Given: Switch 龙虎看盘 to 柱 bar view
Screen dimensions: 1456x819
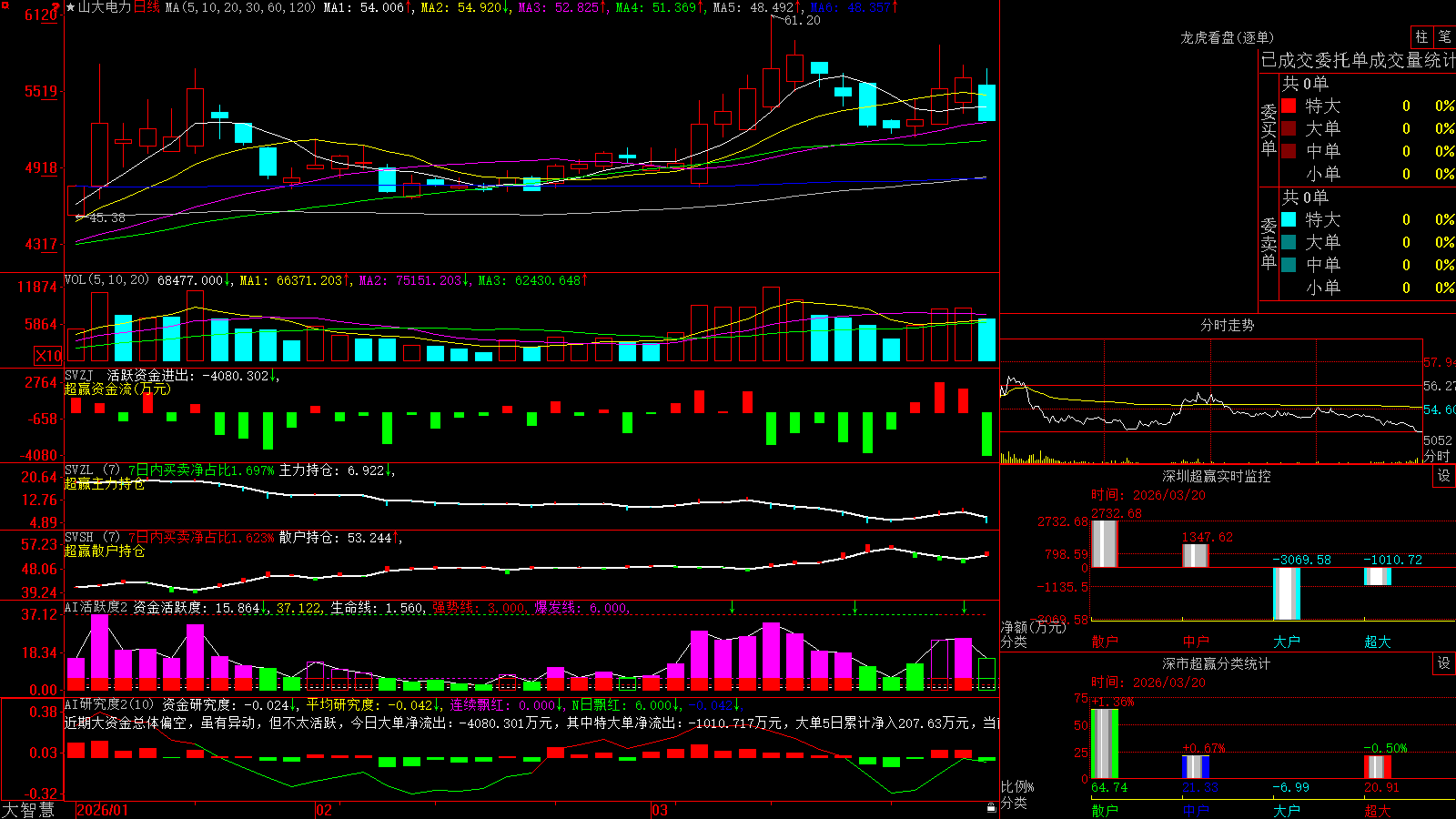Looking at the screenshot, I should (1421, 37).
